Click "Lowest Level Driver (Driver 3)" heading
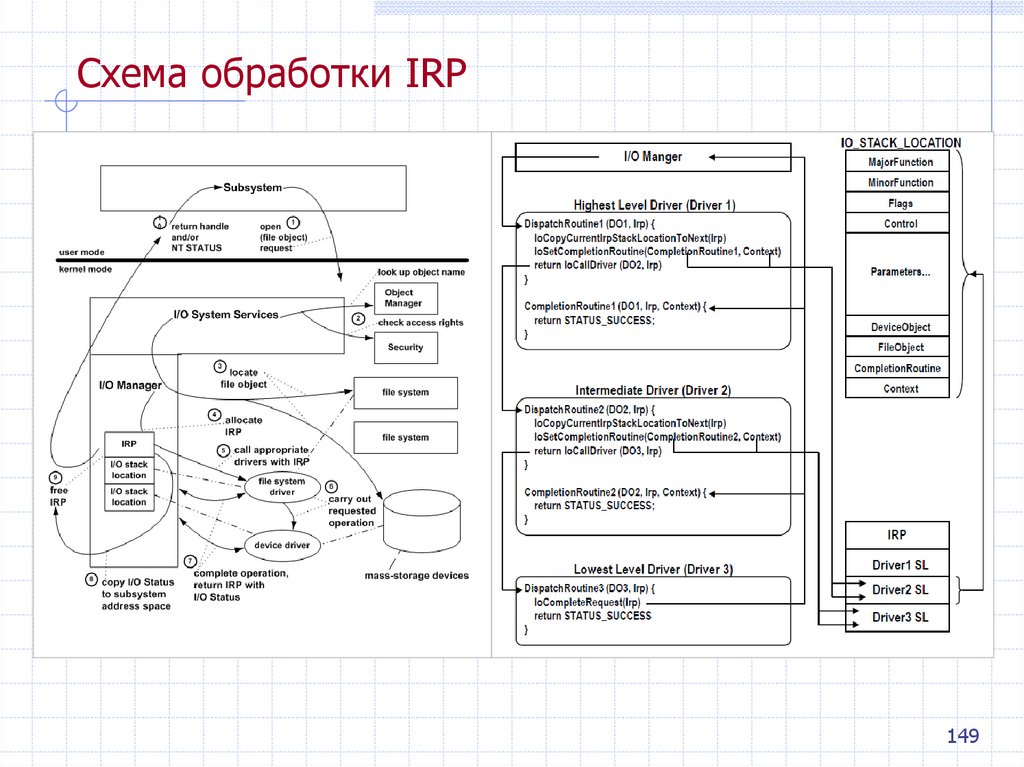Viewport: 1024px width, 767px height. click(653, 570)
